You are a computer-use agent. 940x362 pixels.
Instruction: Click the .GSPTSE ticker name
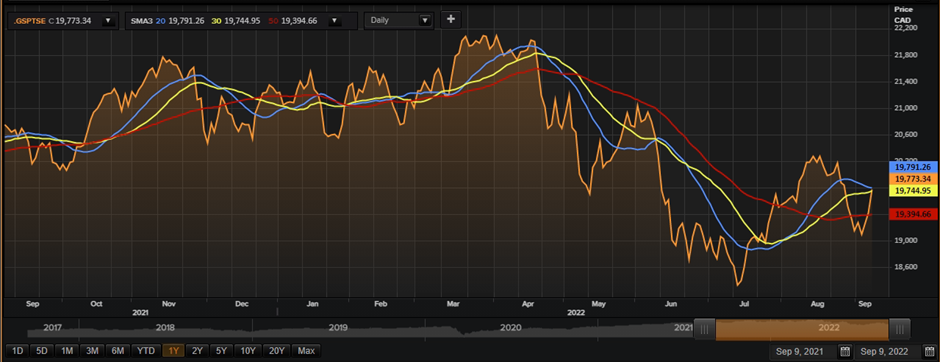coord(29,21)
